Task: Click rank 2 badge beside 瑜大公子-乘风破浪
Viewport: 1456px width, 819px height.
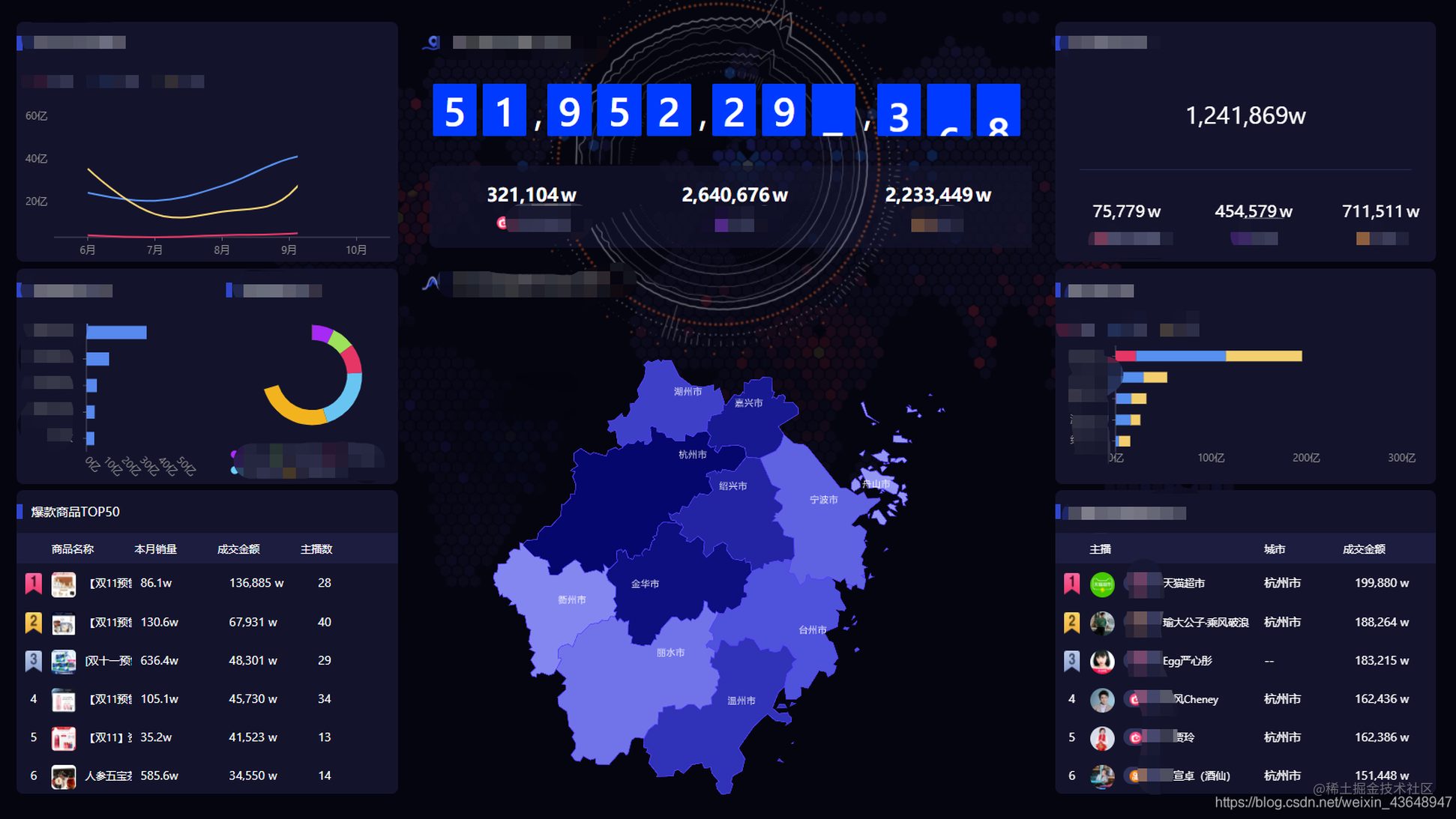Action: coord(1072,623)
